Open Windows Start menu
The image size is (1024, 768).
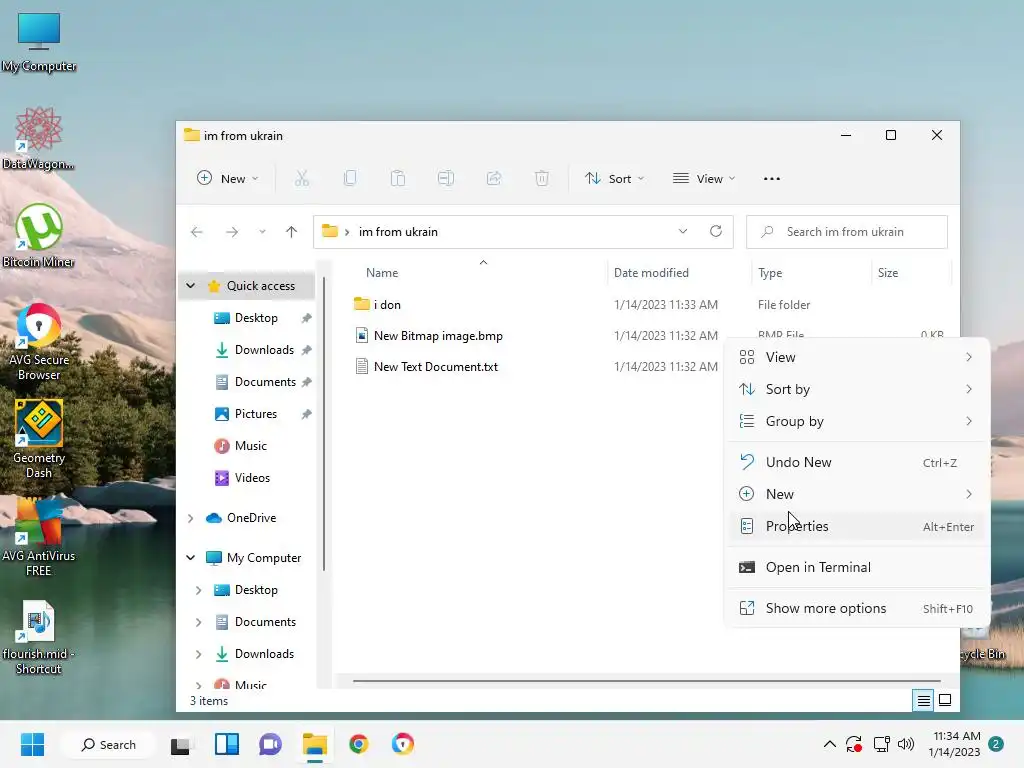(32, 744)
